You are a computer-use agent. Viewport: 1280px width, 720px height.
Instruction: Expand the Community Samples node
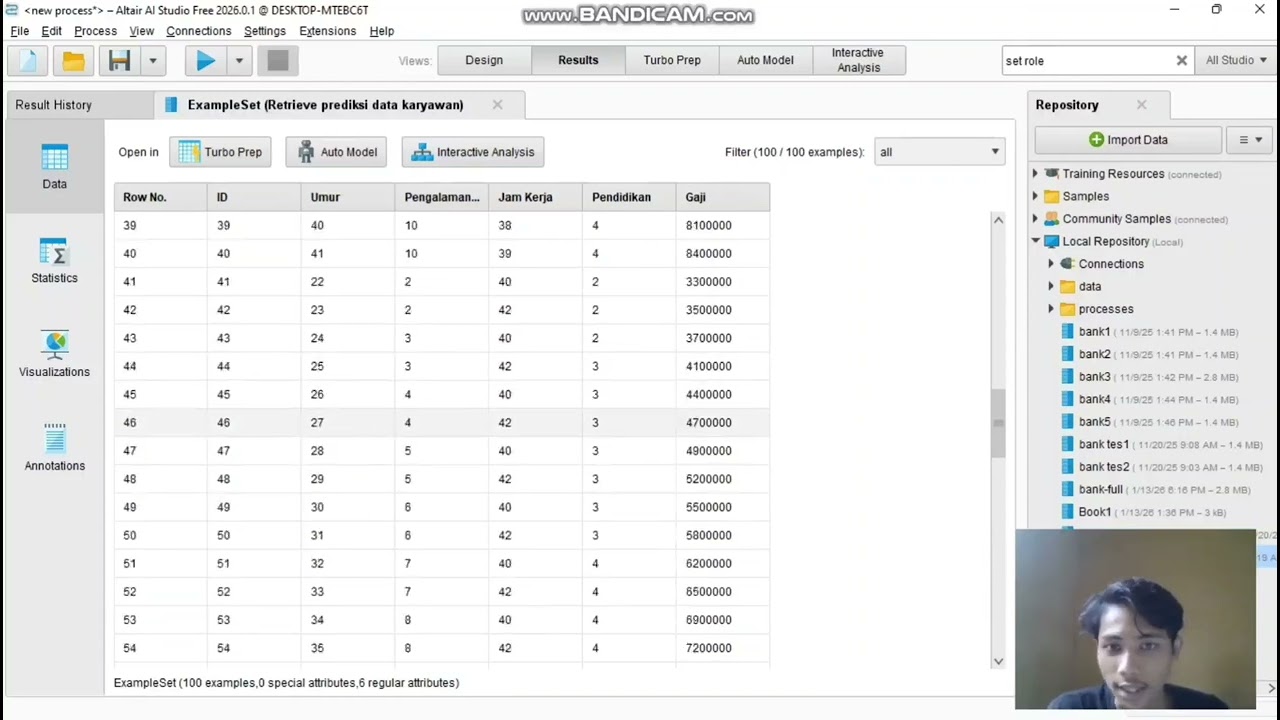[x=1035, y=219]
